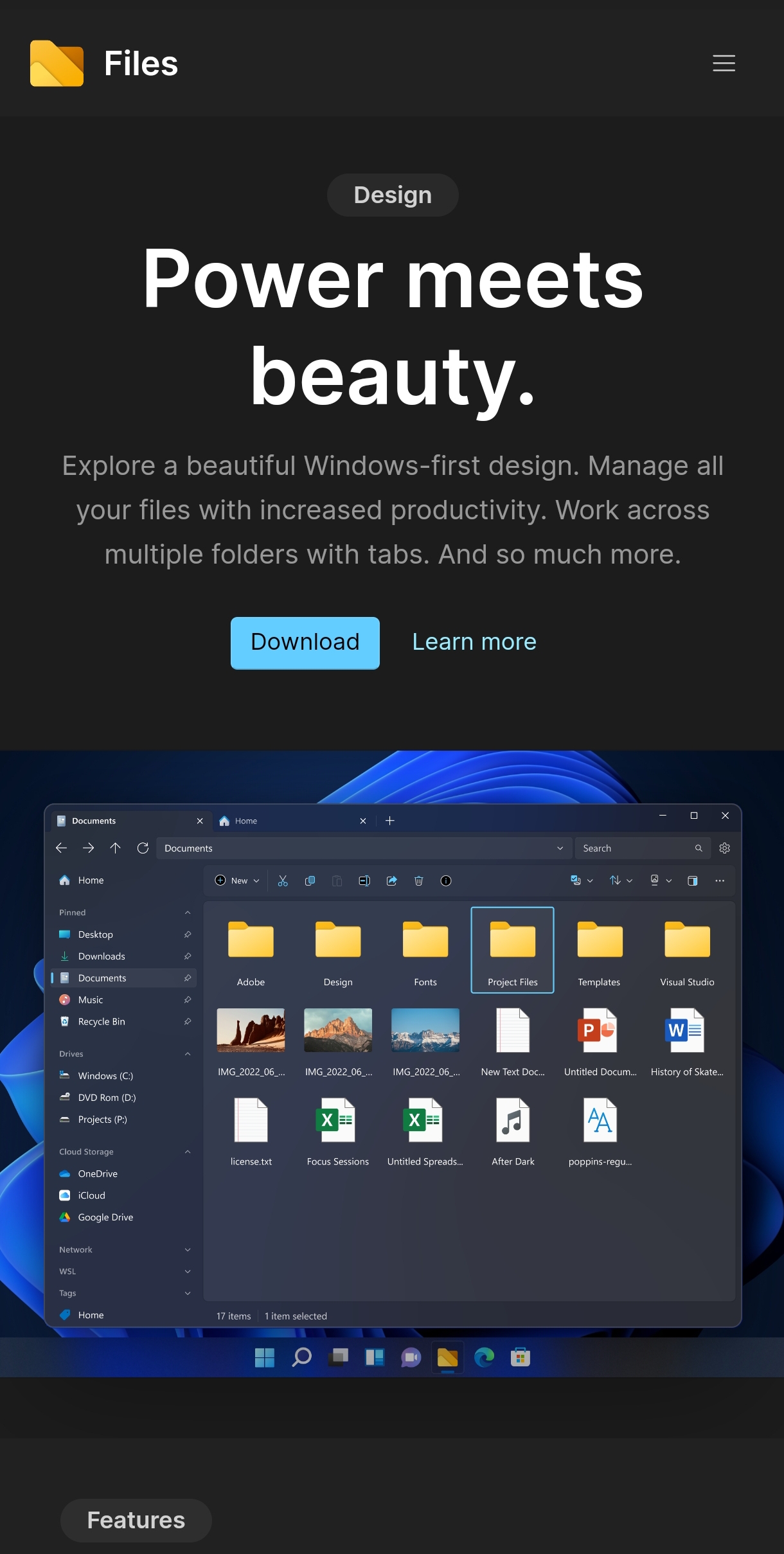Click the Cut scissors icon
Viewport: 784px width, 1554px height.
point(283,880)
